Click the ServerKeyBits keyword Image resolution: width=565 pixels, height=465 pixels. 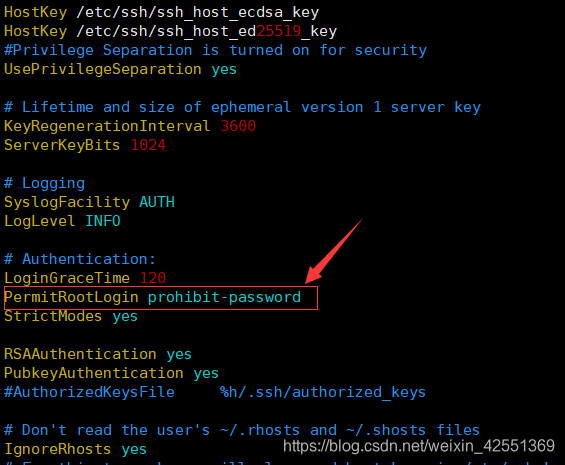(x=62, y=145)
